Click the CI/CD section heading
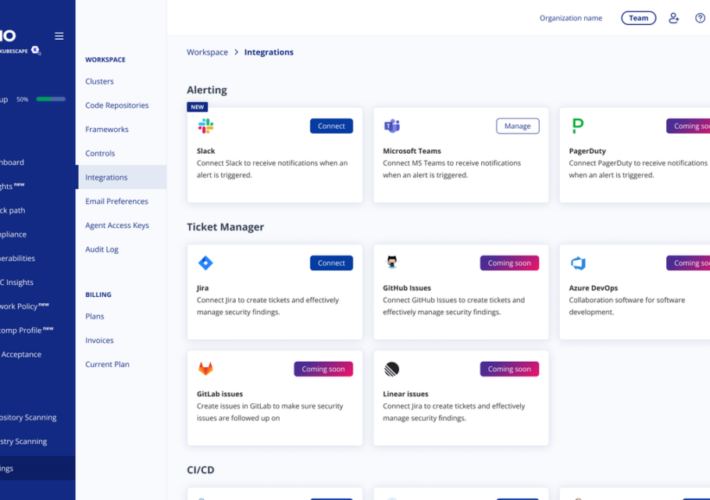Screen dimensions: 710x500 coord(201,470)
